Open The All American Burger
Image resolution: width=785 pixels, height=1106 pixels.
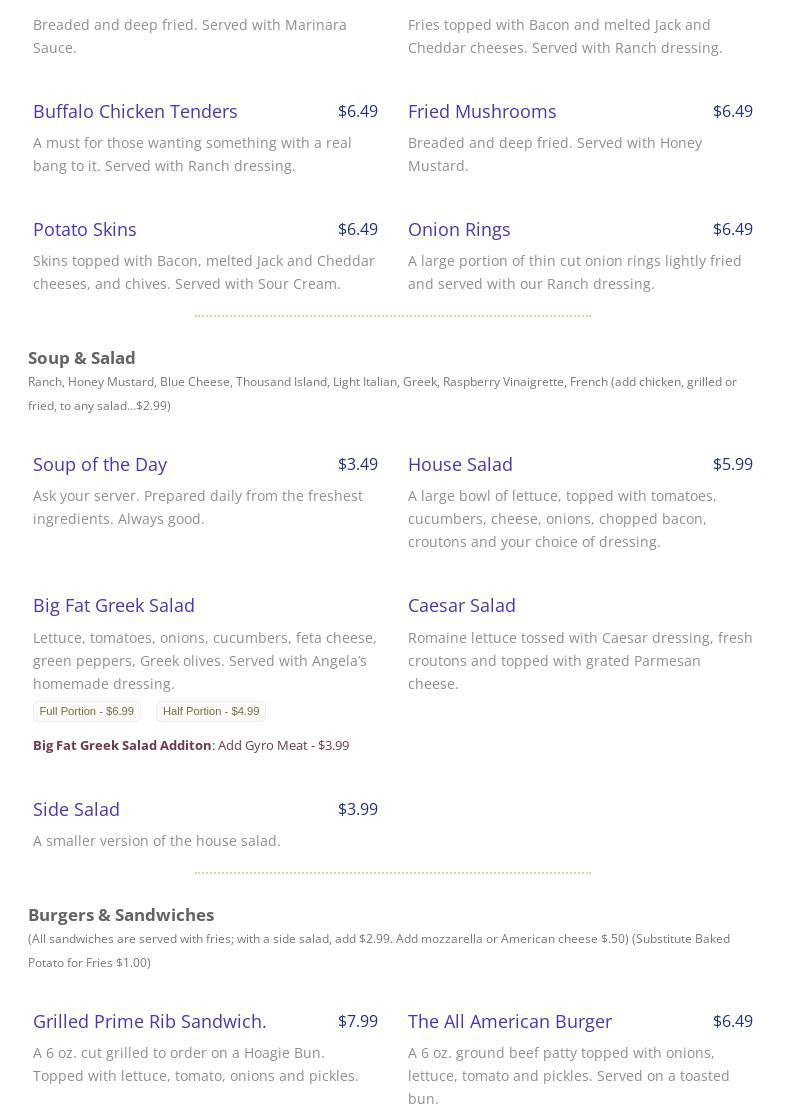coord(510,1021)
